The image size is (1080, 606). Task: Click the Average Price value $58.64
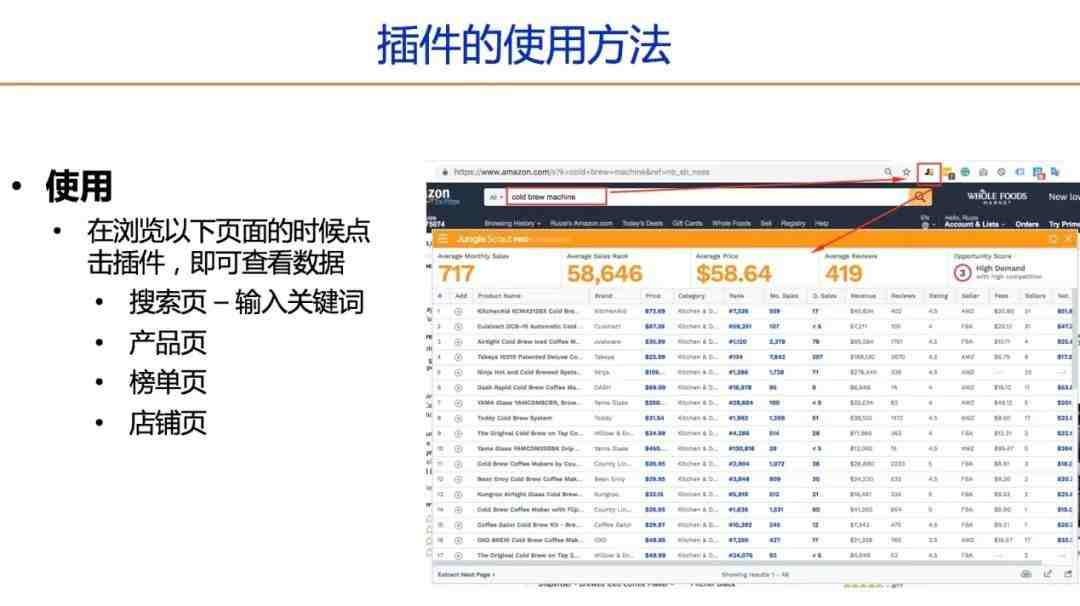(734, 273)
